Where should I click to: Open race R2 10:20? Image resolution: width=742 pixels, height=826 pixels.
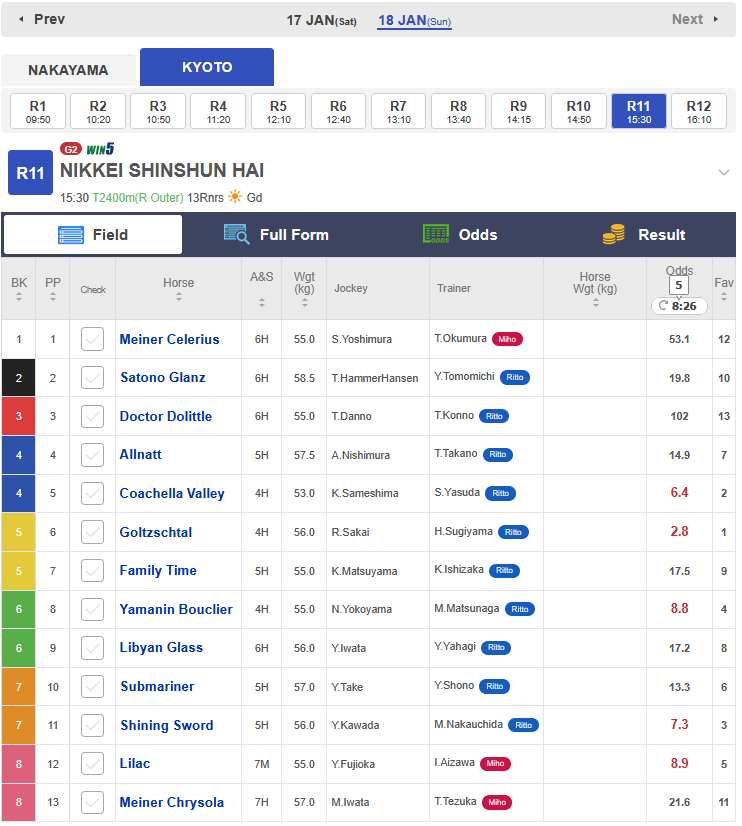point(98,111)
